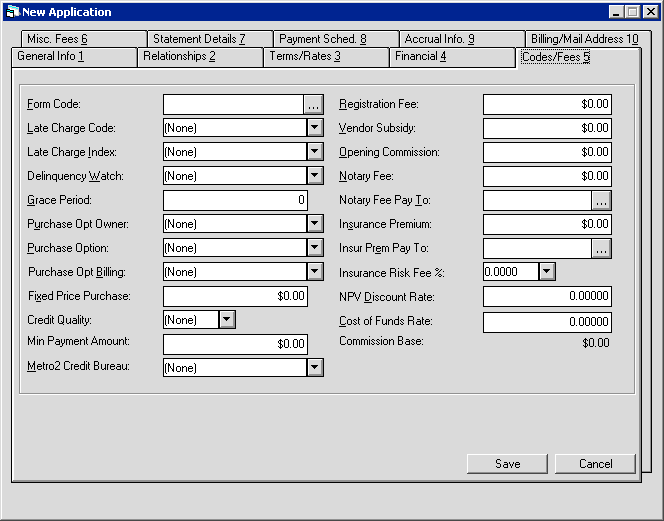This screenshot has width=664, height=521.
Task: Expand the Insurance Risk Fee % dropdown
Action: (547, 272)
